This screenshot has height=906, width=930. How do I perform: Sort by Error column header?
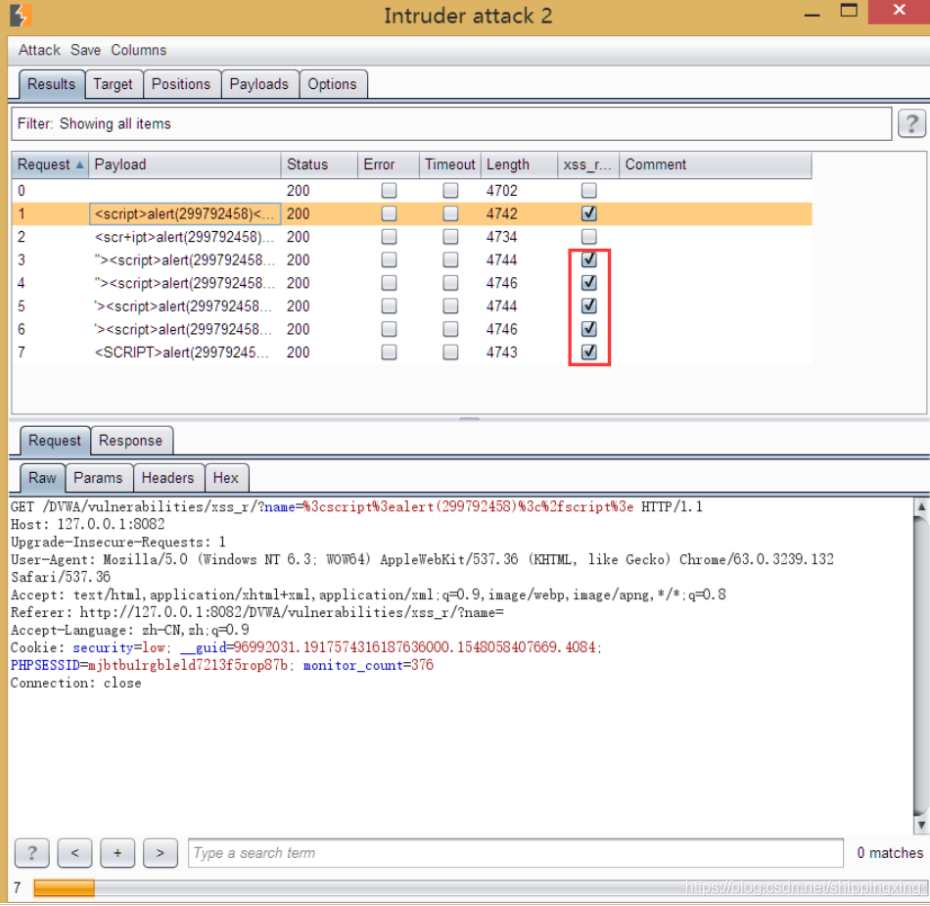[388, 164]
